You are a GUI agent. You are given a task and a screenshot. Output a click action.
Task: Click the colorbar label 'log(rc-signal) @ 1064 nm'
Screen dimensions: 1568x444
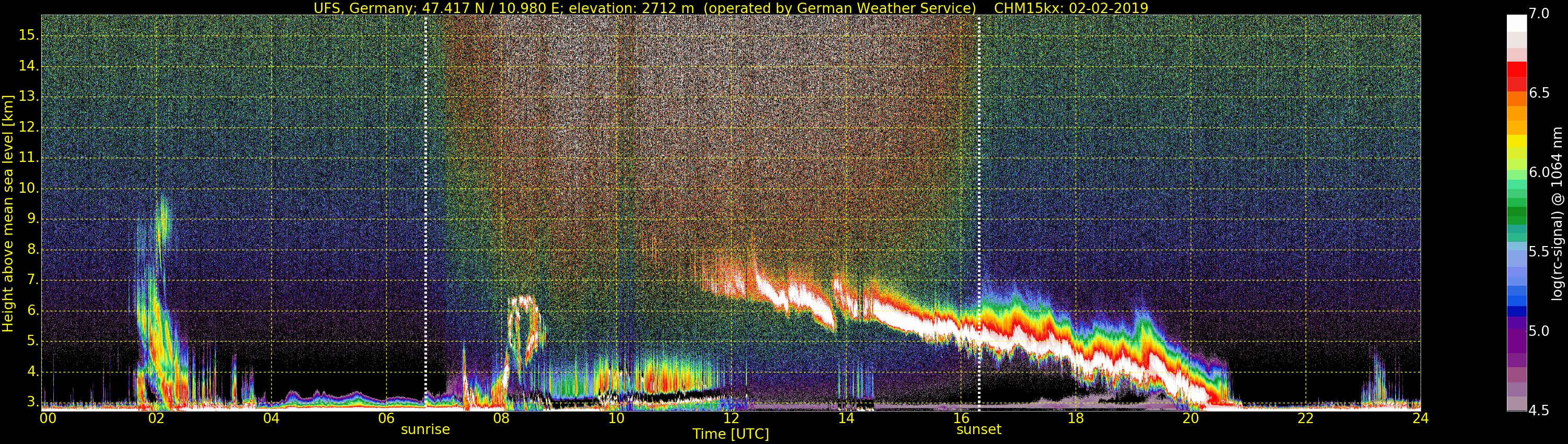(1557, 214)
